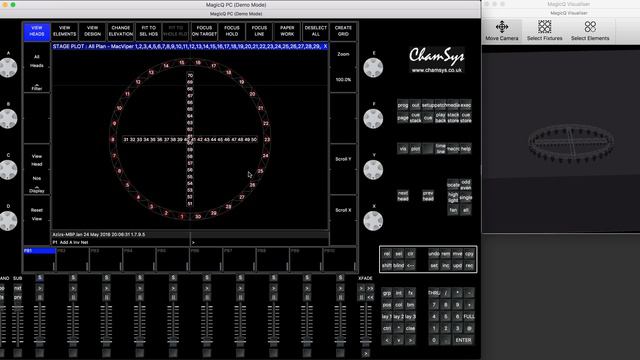Click the right arrow cursor key
This screenshot has width=640, height=360.
click(410, 340)
